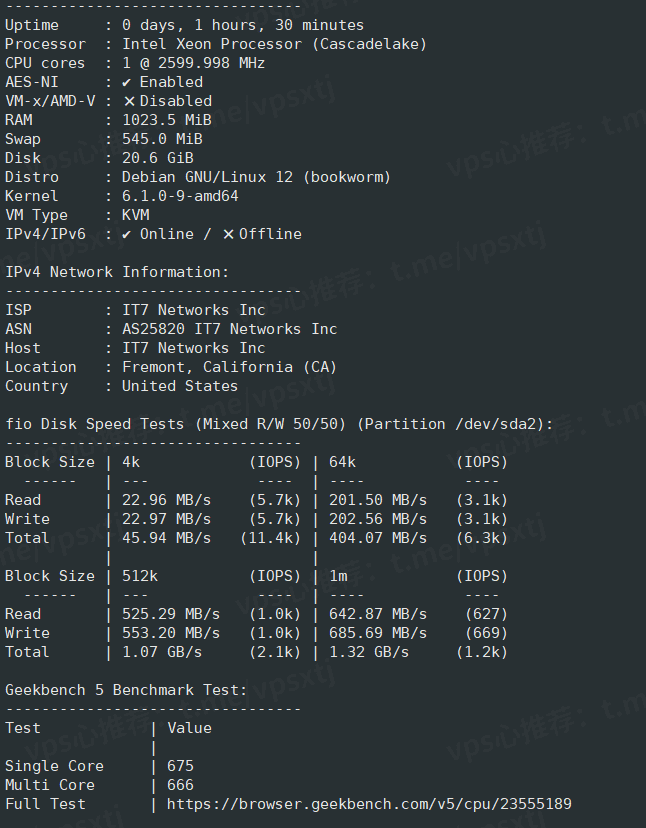Click the VM-x/AMD-V disabled cross mark
This screenshot has height=828, width=646.
click(129, 101)
